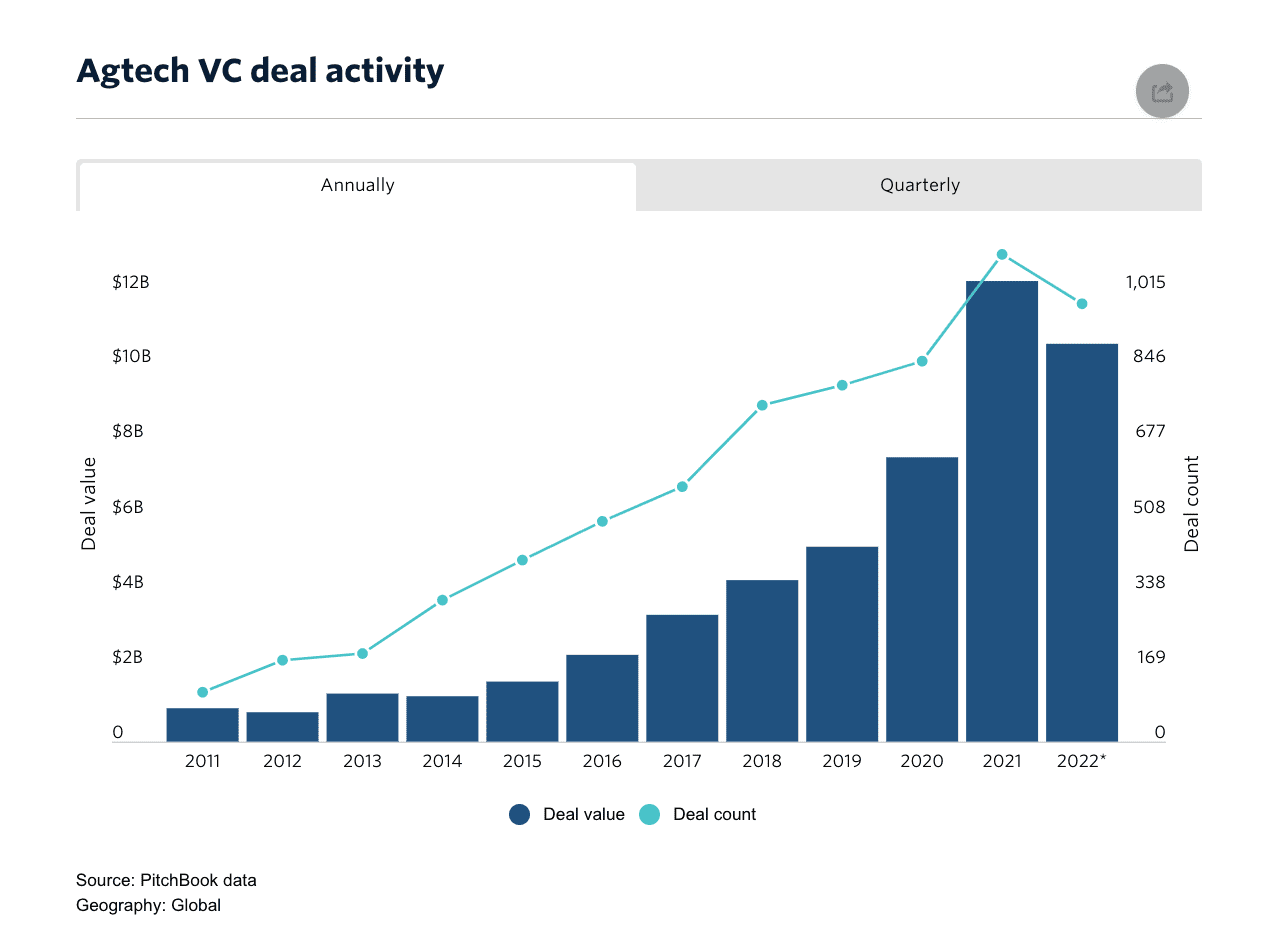Viewport: 1264px width, 932px height.
Task: Click the 2022 deal value bar
Action: [x=1082, y=543]
